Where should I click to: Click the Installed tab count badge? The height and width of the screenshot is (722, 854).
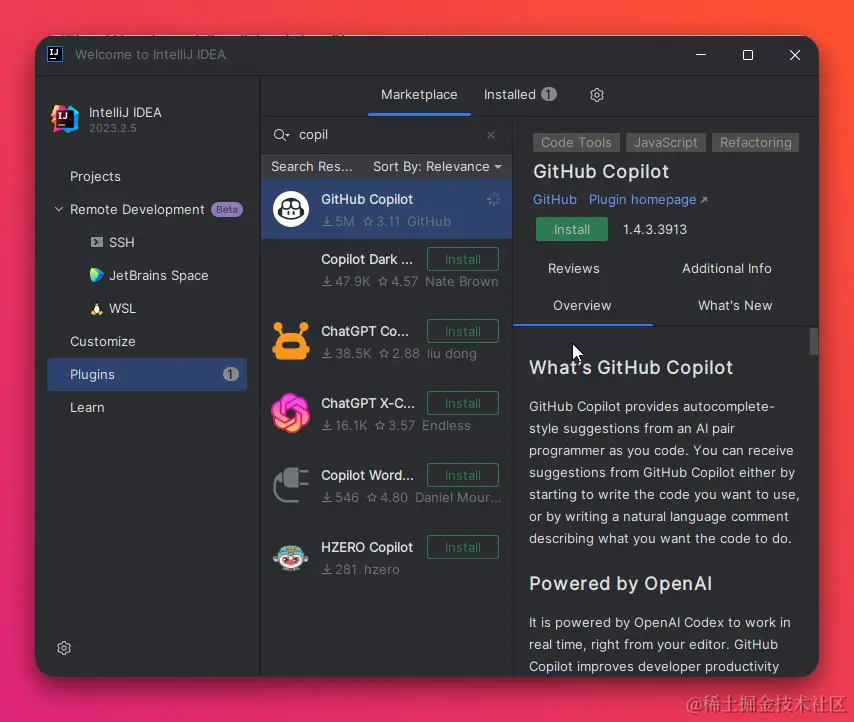click(x=548, y=94)
